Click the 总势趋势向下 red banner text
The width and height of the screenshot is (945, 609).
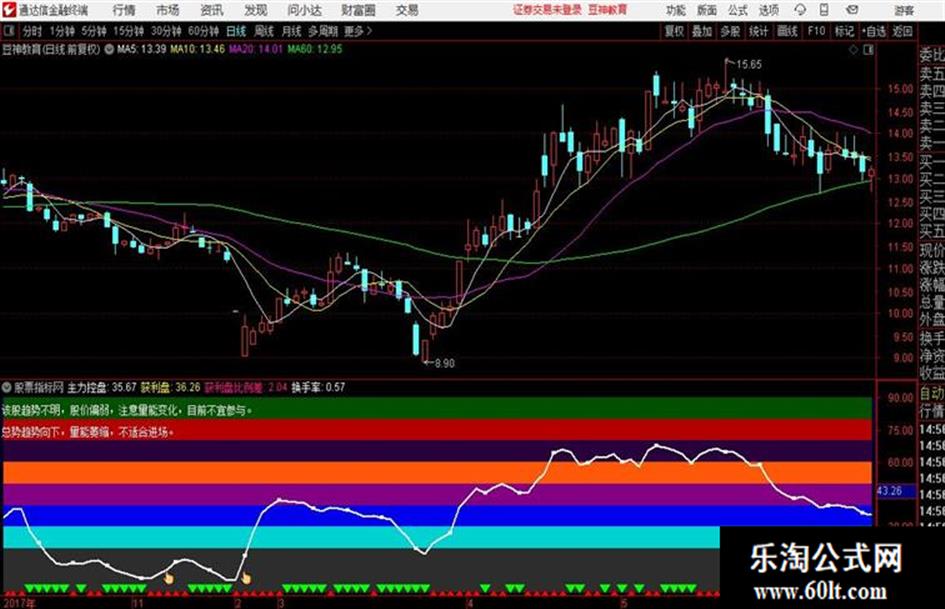(x=88, y=432)
